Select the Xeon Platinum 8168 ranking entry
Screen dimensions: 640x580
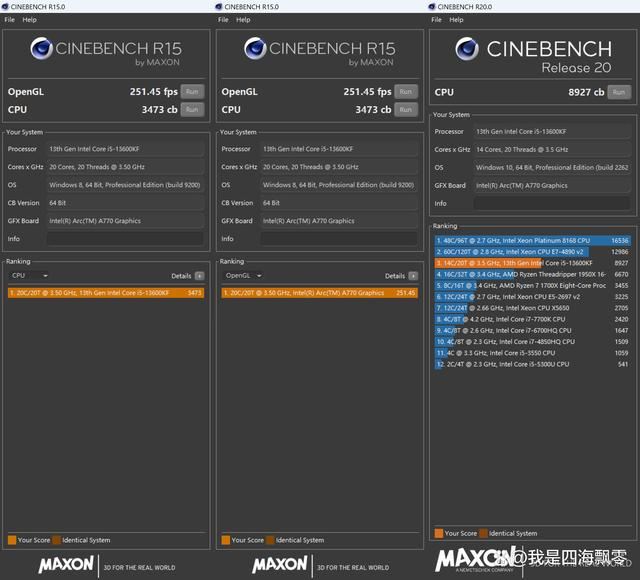pos(532,241)
